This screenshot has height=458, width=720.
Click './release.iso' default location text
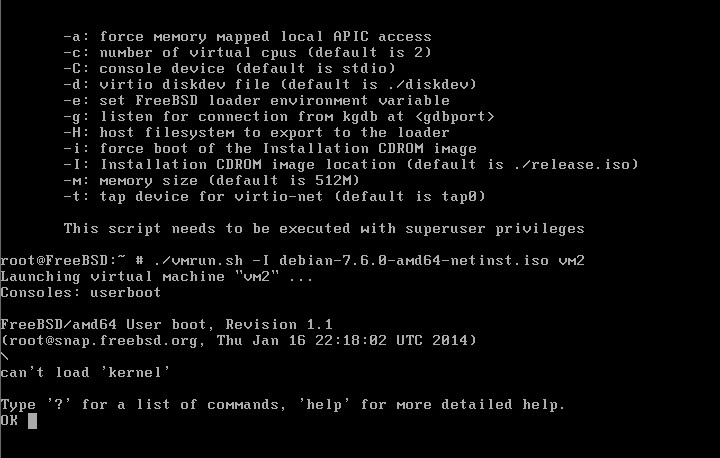pyautogui.click(x=572, y=164)
